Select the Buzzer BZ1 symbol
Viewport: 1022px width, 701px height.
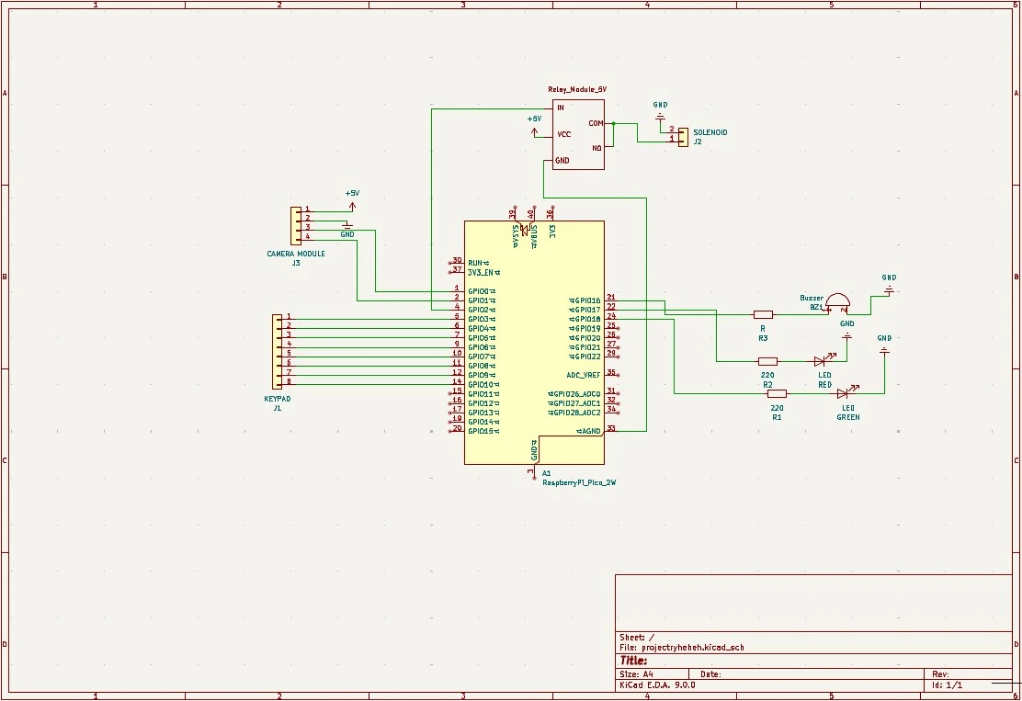coord(837,302)
